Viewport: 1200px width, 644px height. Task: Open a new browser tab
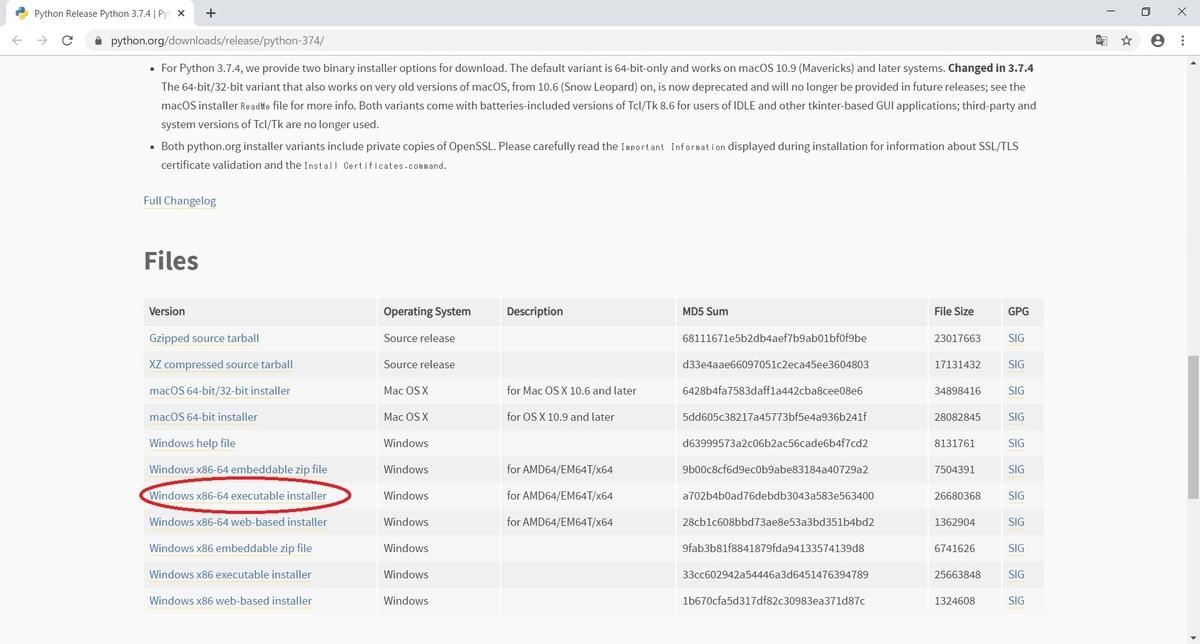pos(211,13)
